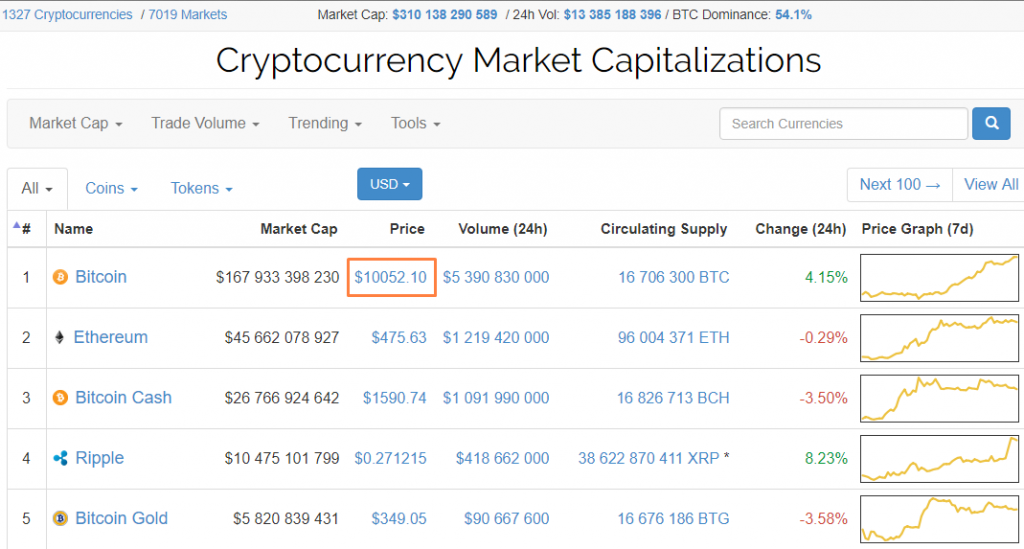Click the Bitcoin coin logo icon

60,277
